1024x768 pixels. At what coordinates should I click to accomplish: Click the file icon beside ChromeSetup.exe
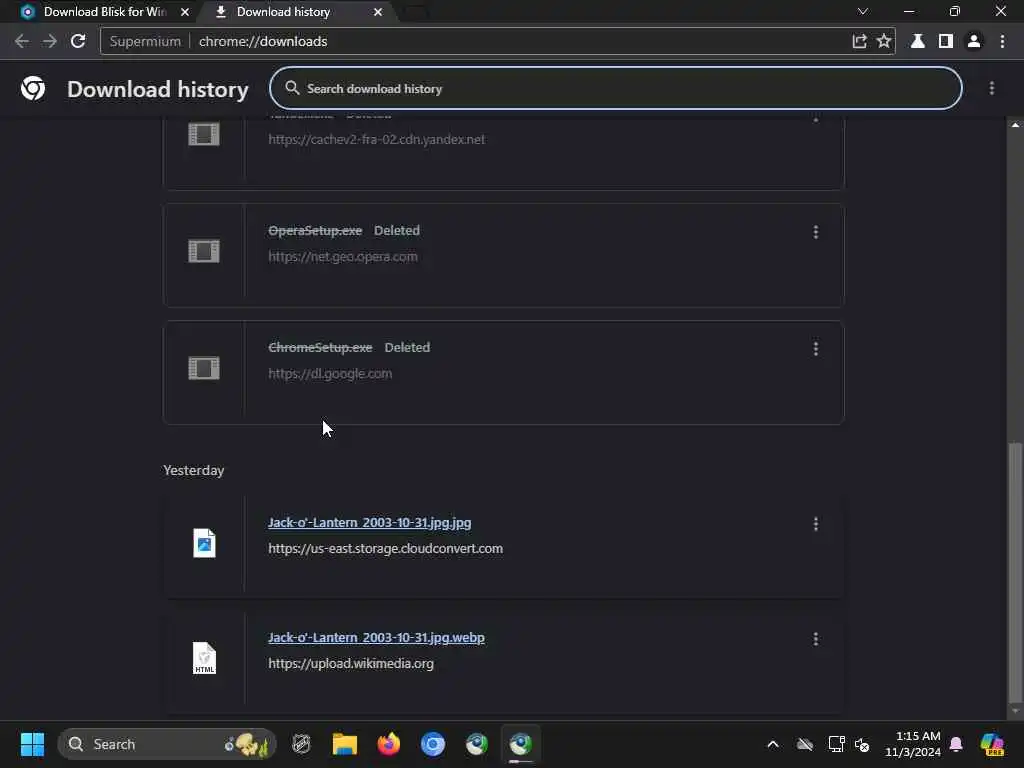tap(204, 368)
